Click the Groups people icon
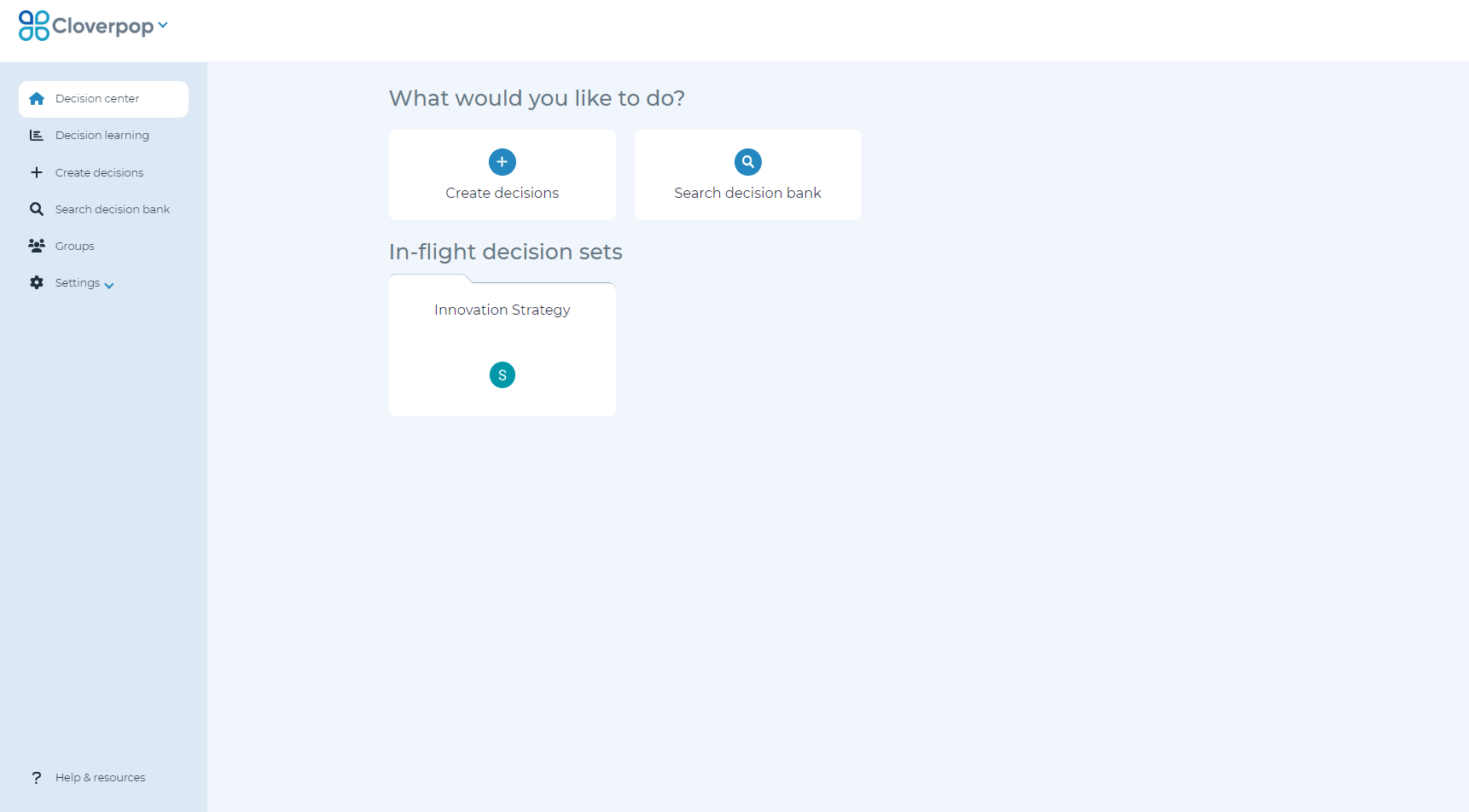The height and width of the screenshot is (812, 1469). tap(37, 246)
